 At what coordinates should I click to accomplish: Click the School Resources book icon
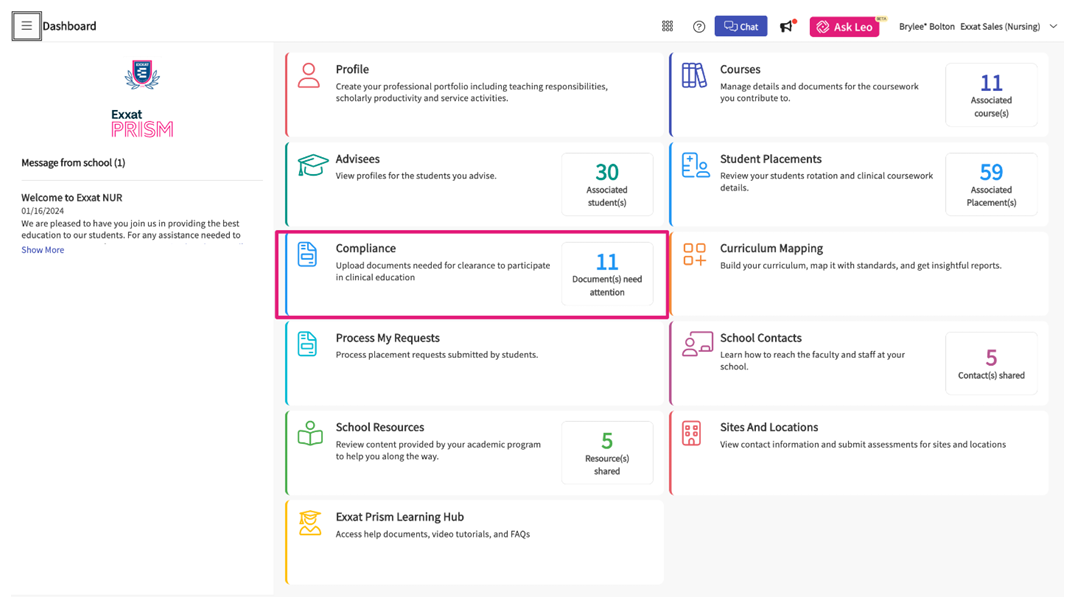point(310,434)
